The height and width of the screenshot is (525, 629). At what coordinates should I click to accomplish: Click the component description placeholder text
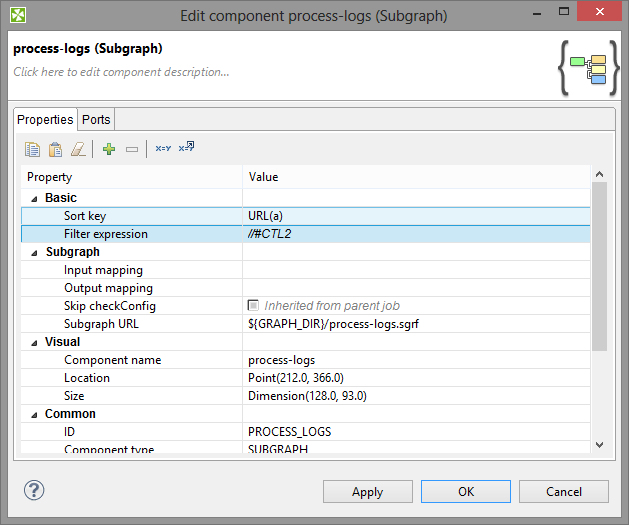click(x=121, y=72)
